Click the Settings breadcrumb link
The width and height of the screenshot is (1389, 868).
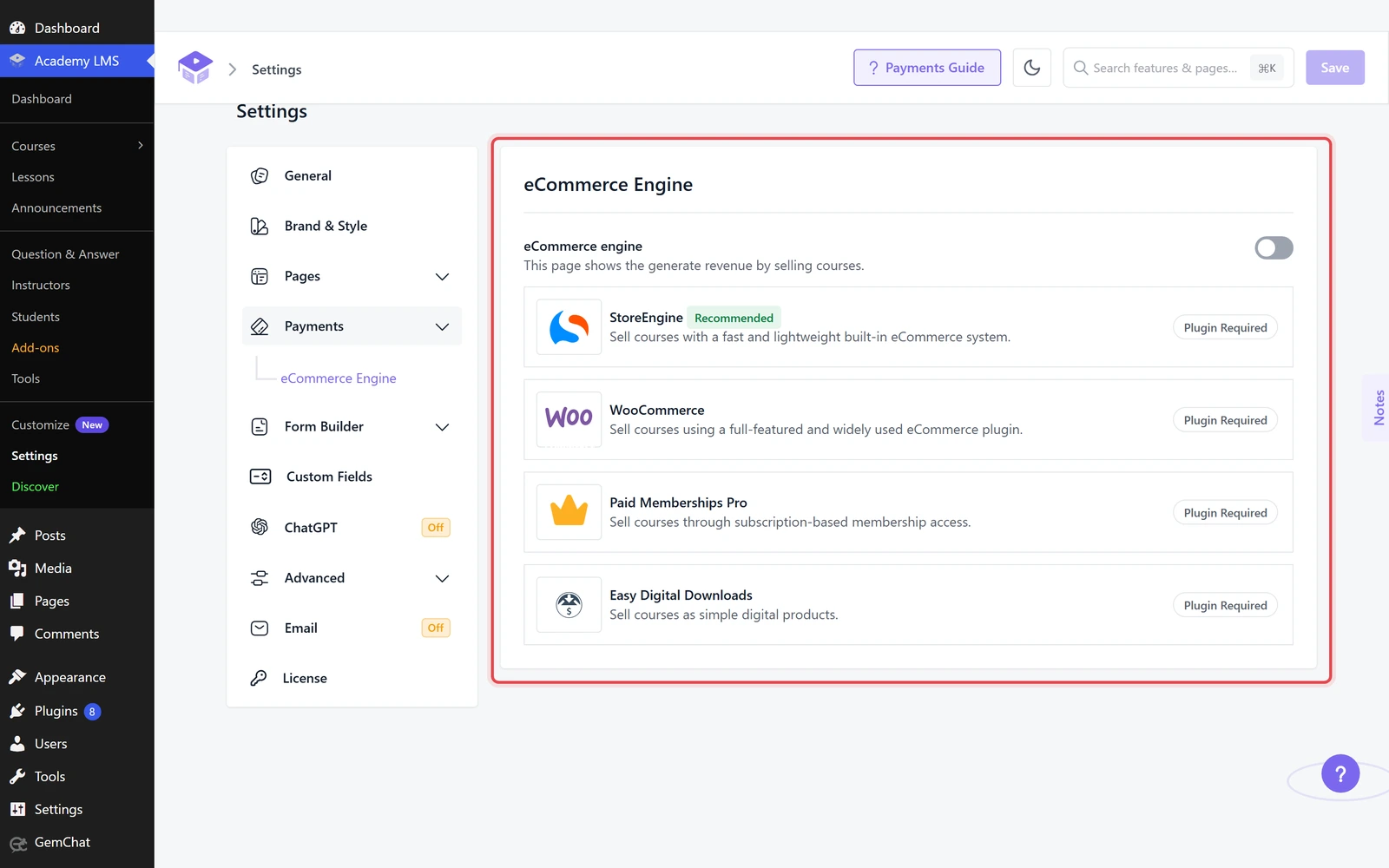pos(277,69)
